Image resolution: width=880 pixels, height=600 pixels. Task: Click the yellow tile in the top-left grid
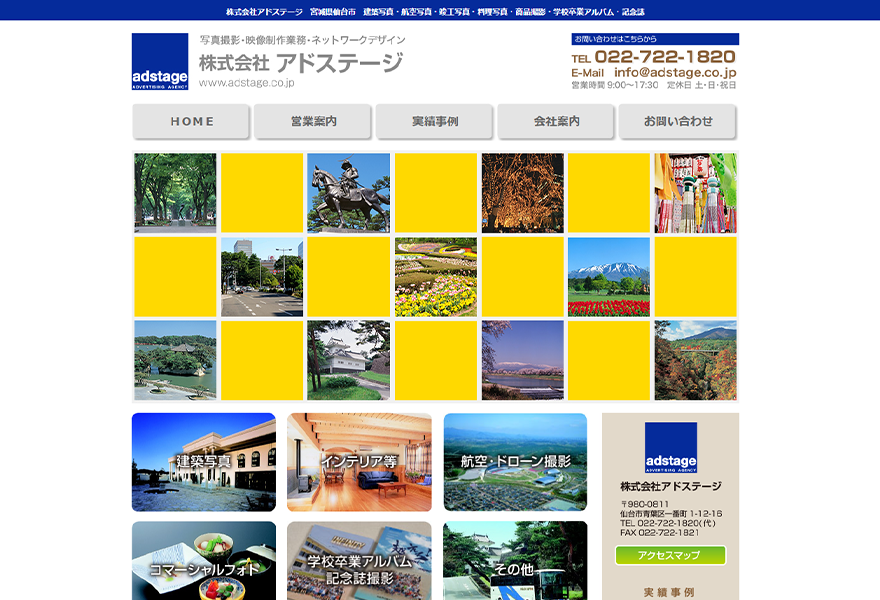pos(262,193)
